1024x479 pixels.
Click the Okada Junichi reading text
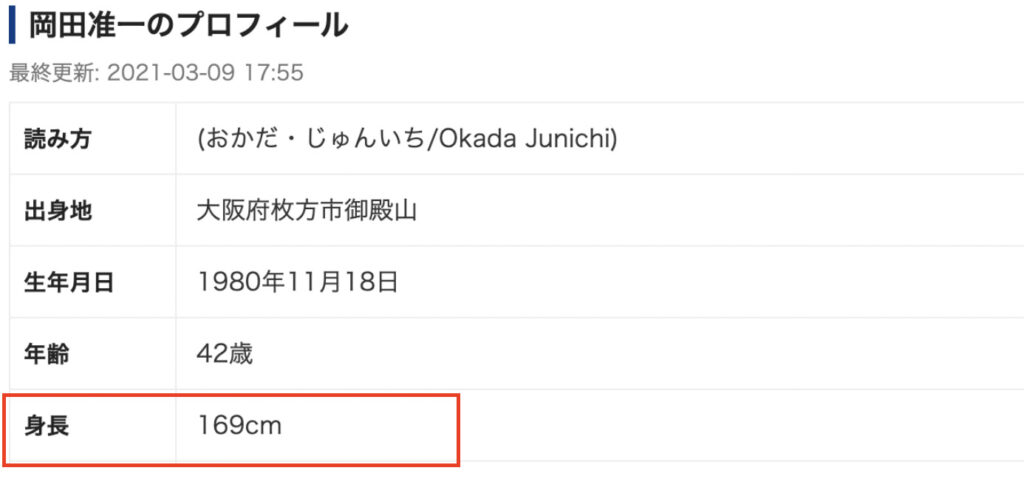[528, 139]
